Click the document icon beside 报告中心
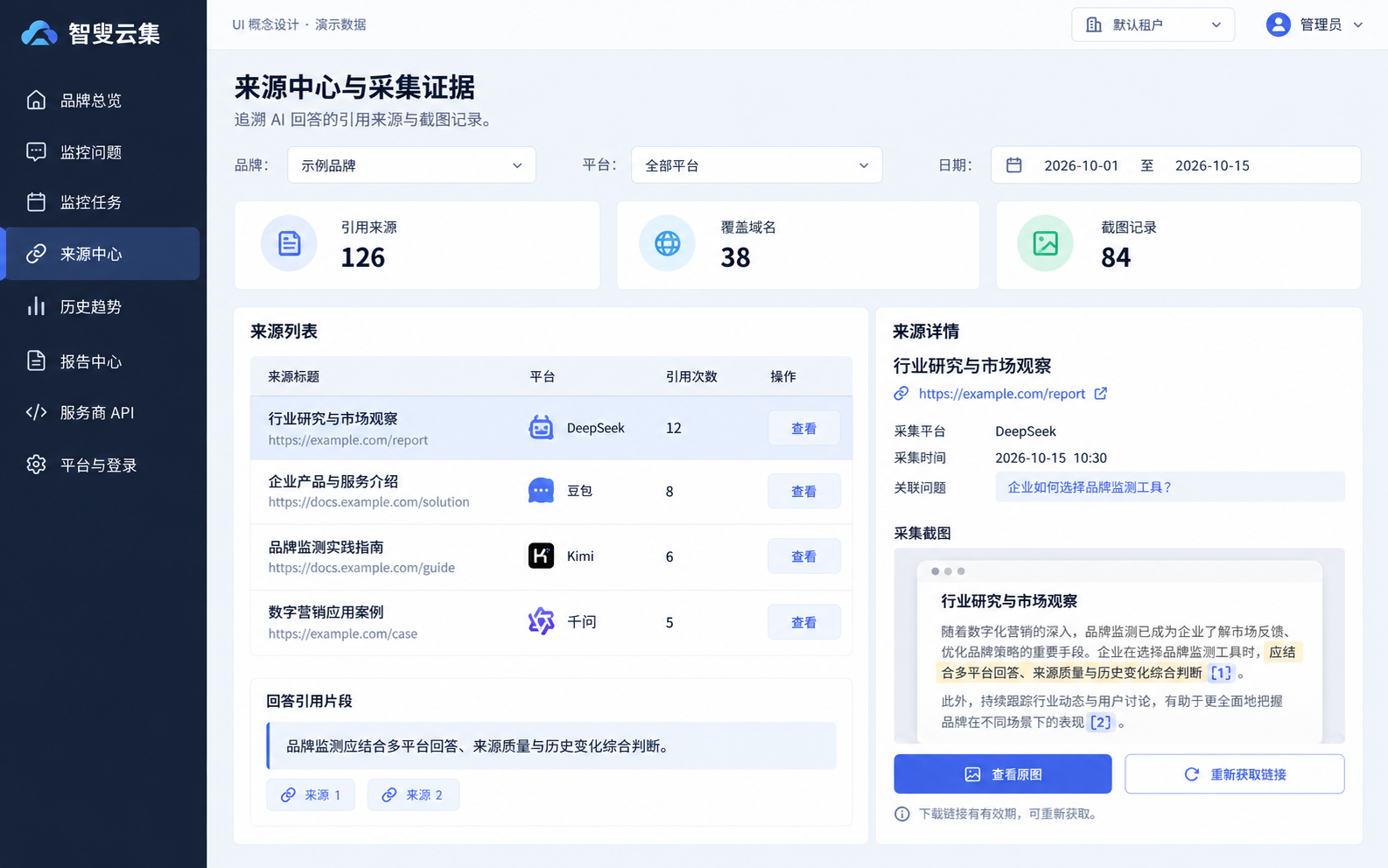This screenshot has width=1388, height=868. [x=36, y=360]
